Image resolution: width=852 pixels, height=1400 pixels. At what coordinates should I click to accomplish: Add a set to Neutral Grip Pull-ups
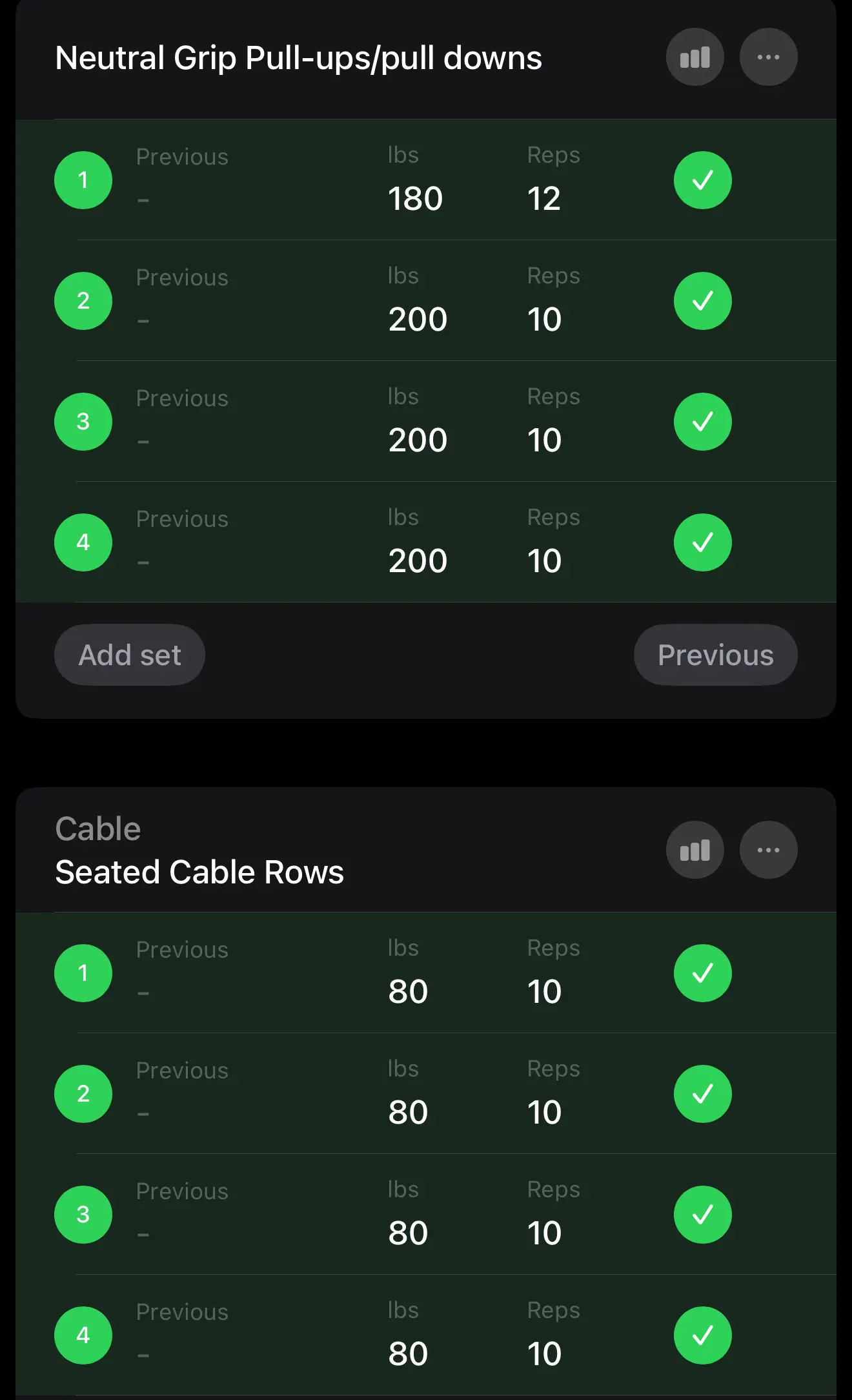(130, 655)
